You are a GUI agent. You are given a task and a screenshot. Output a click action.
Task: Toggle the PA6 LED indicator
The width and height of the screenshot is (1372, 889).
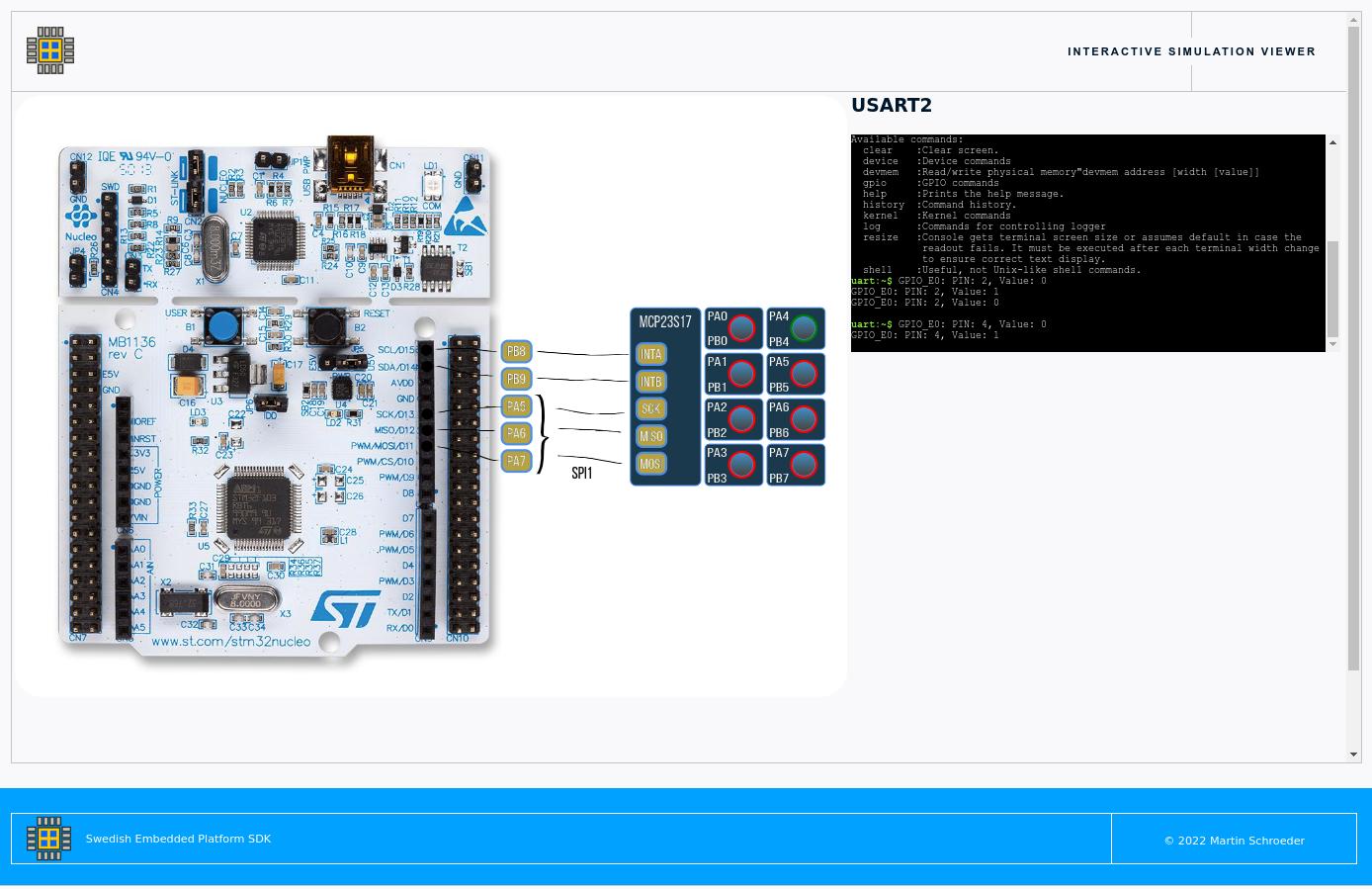(804, 419)
